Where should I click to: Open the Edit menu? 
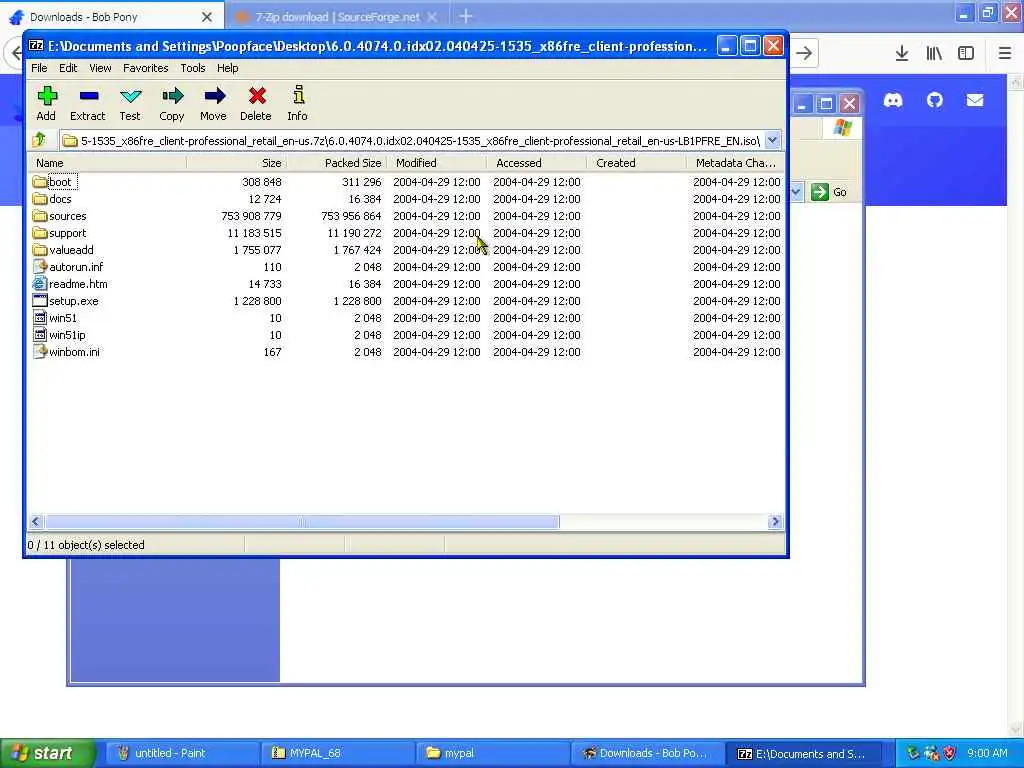68,68
